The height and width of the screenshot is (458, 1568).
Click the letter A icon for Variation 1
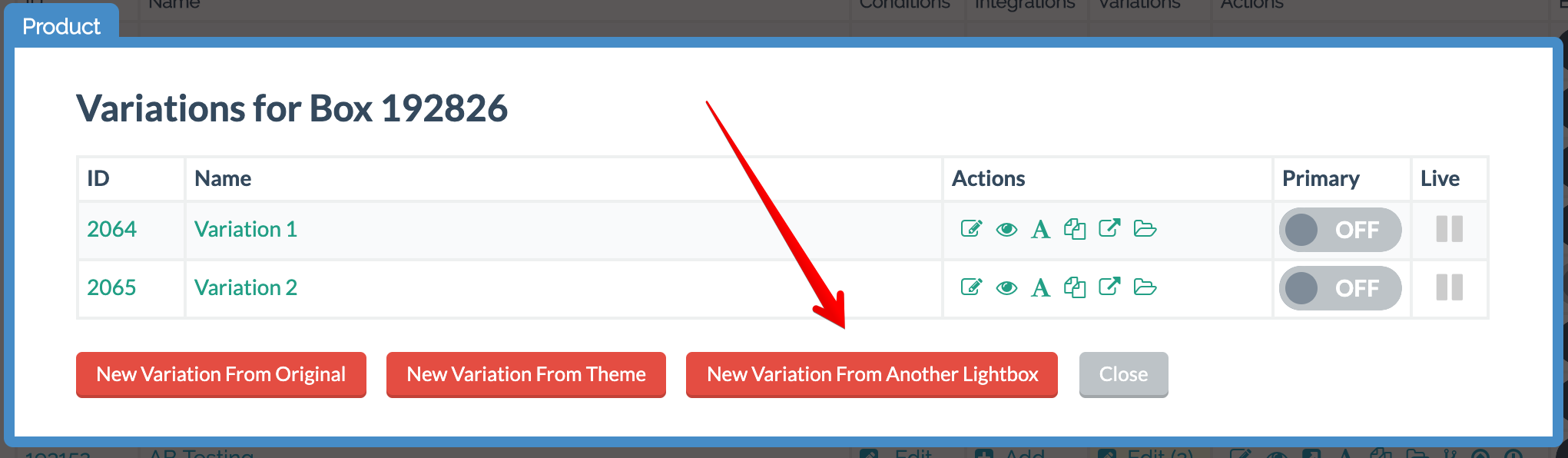click(x=1041, y=230)
